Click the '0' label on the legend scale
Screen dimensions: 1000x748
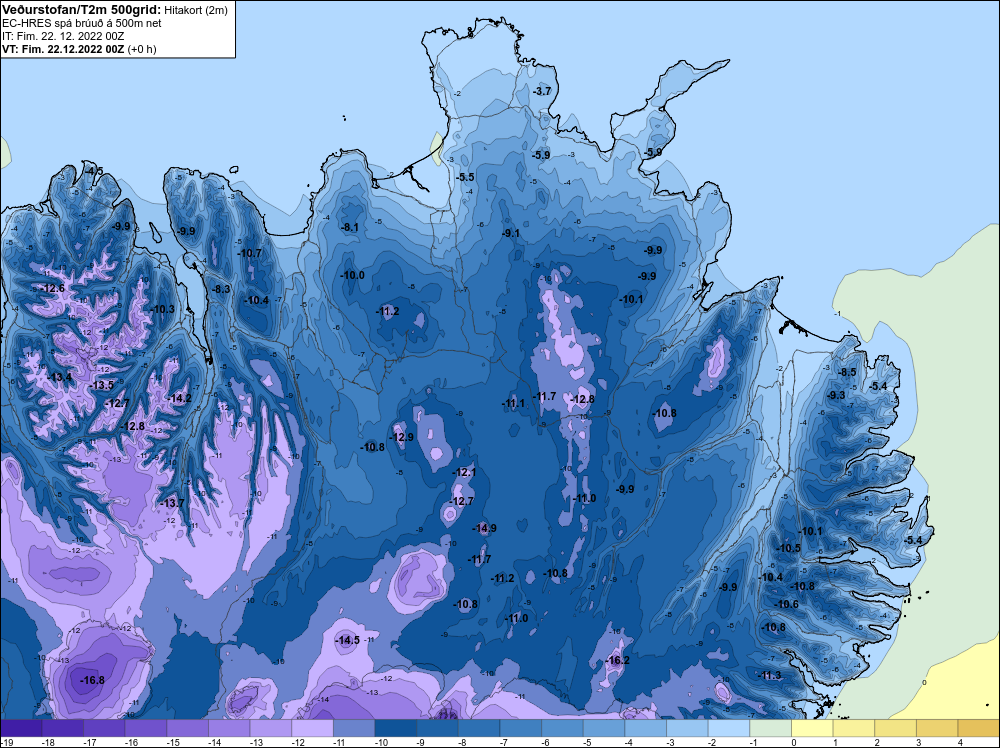pos(793,742)
